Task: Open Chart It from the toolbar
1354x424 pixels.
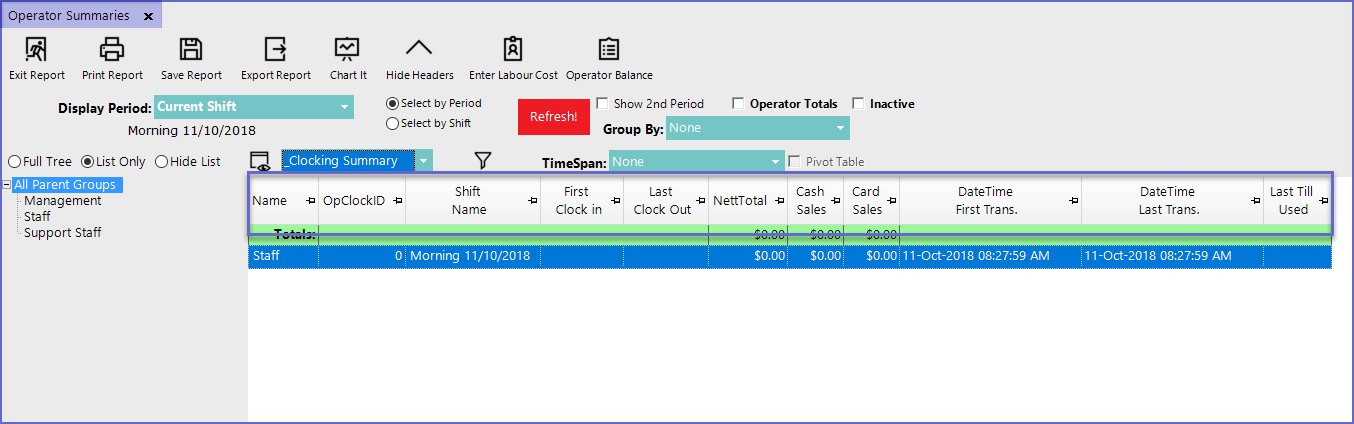Action: tap(347, 49)
